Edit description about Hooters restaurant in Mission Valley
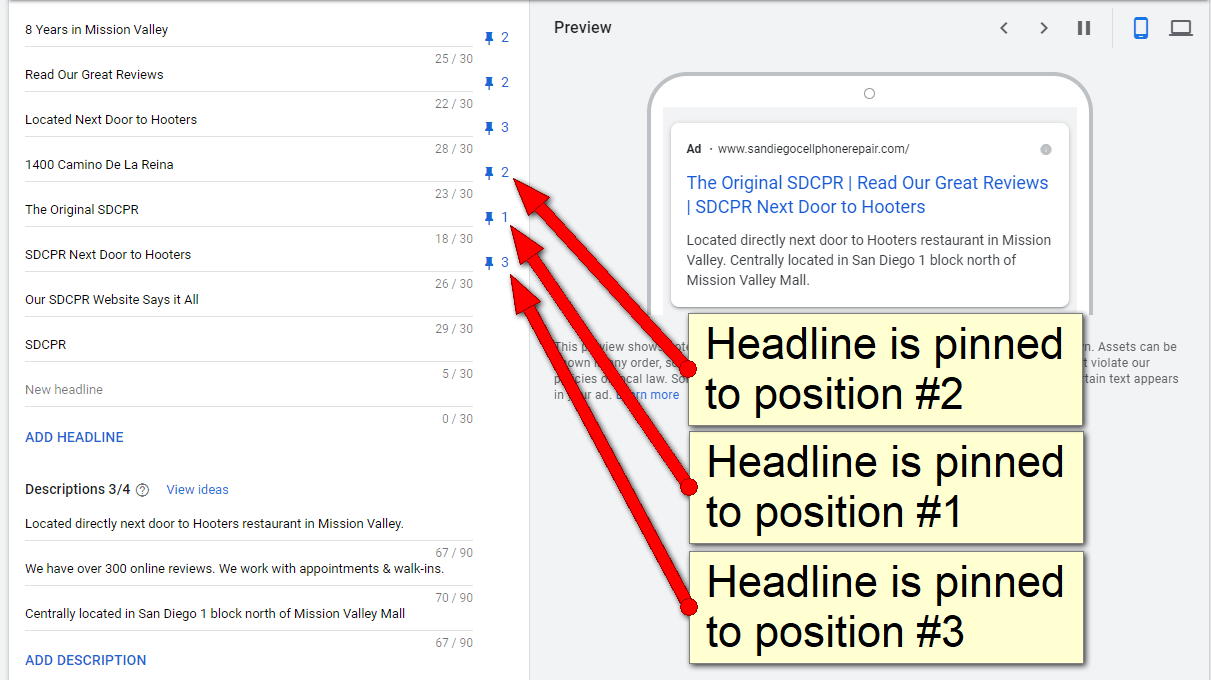The image size is (1211, 680). [x=249, y=524]
